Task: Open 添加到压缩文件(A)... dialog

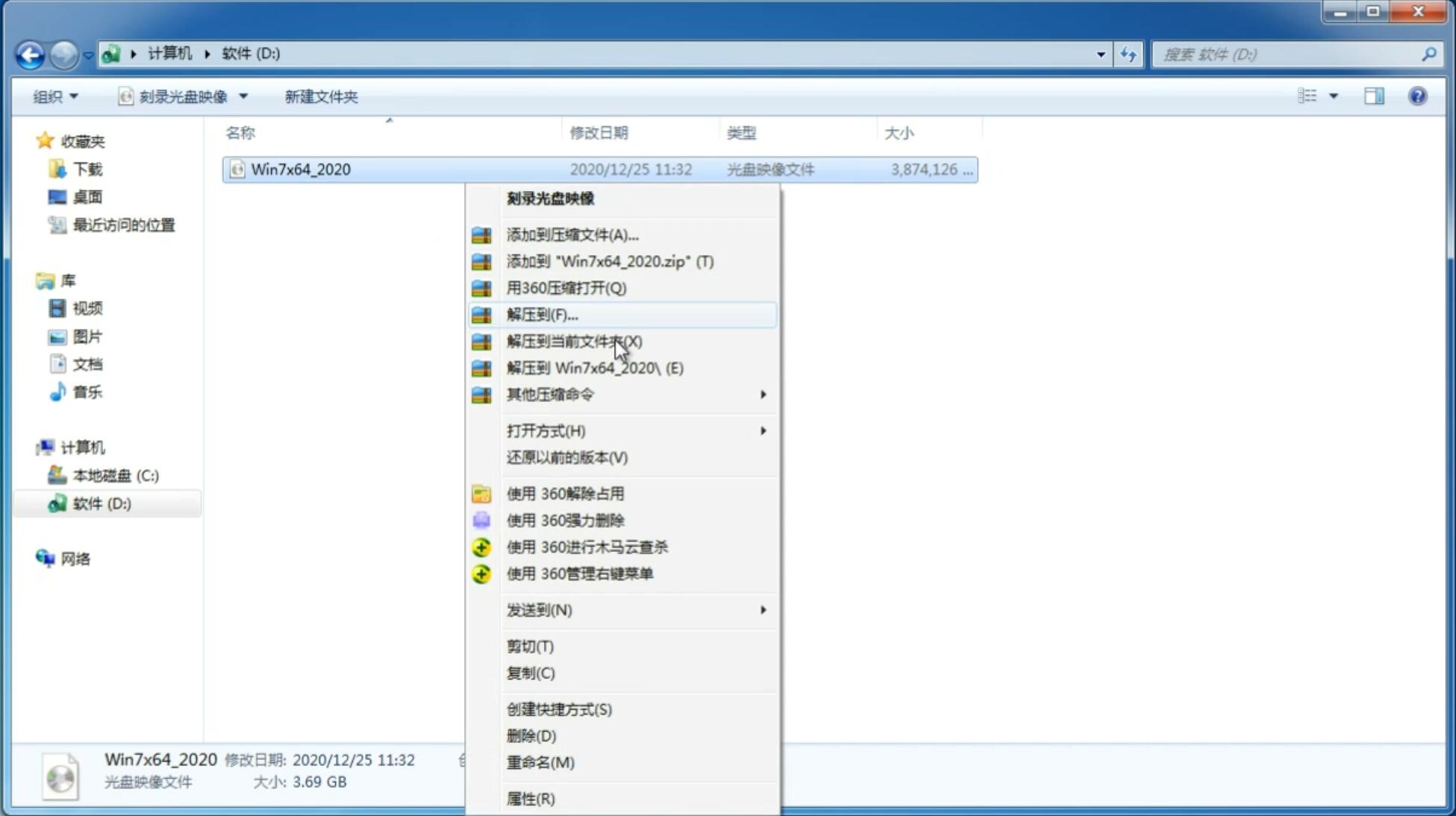Action: point(572,234)
